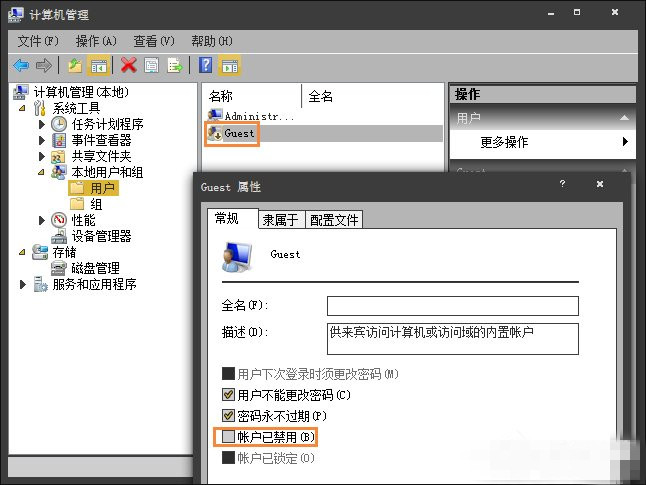Click the blue question mark help icon
This screenshot has width=646, height=485.
click(x=205, y=65)
